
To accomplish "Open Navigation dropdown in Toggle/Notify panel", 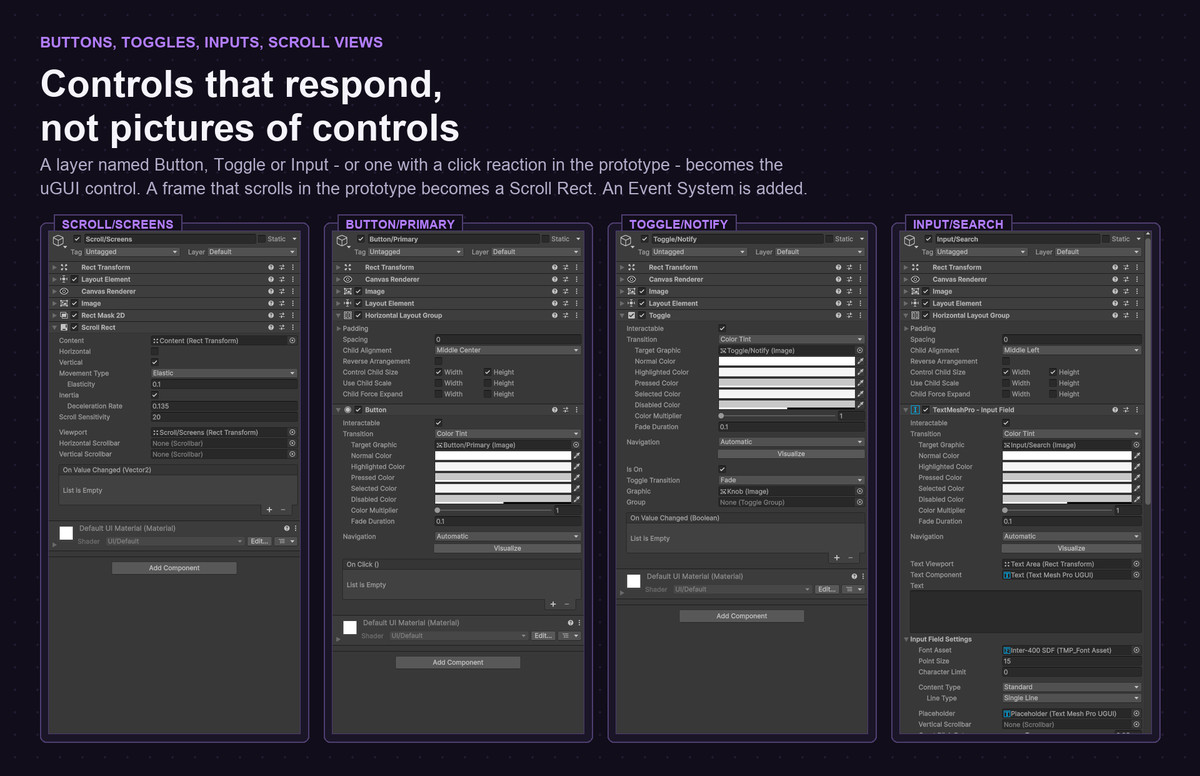I will point(792,442).
